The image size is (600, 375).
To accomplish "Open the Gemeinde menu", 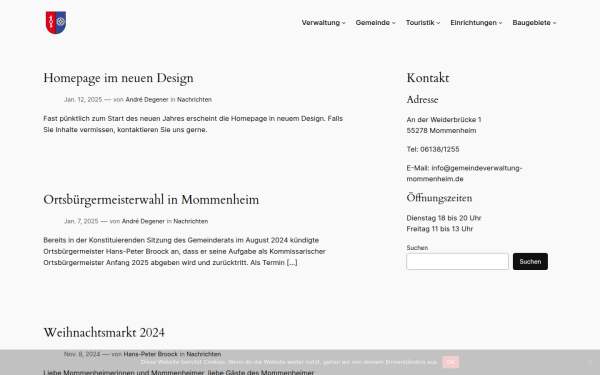I will coord(372,23).
